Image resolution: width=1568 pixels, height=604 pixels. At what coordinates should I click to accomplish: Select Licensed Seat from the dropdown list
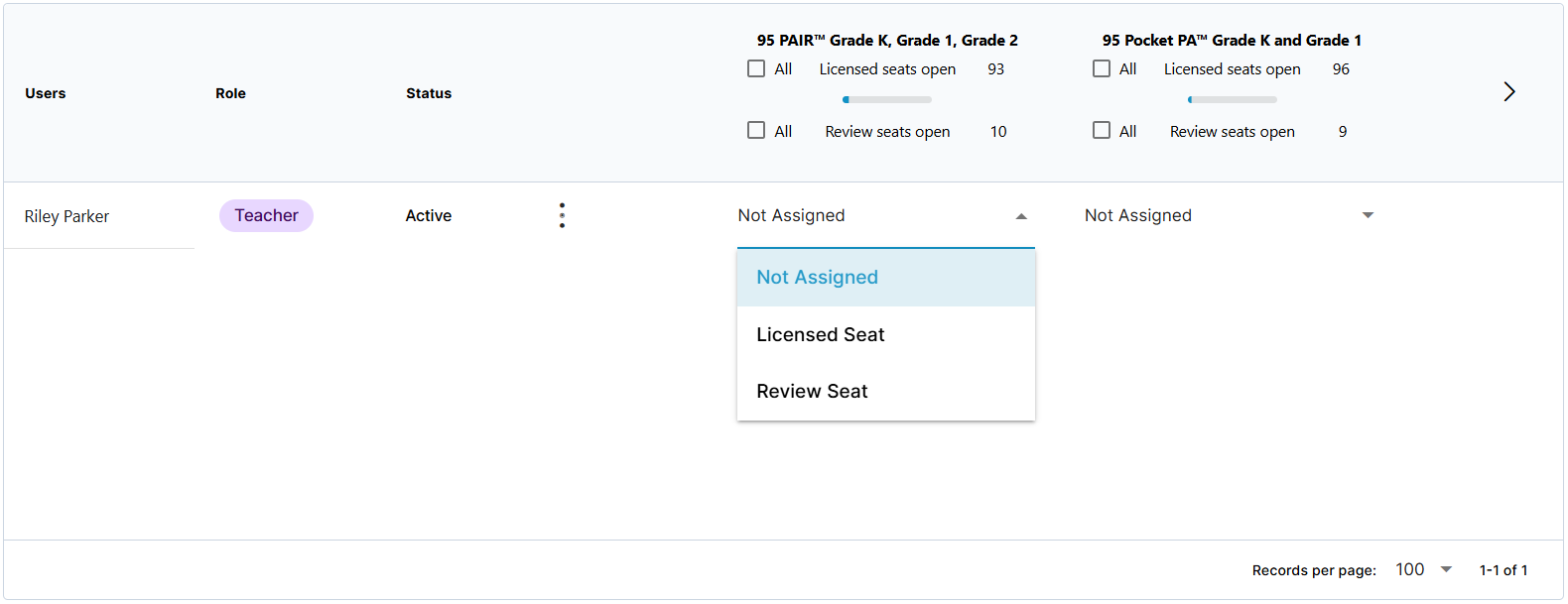(x=886, y=334)
